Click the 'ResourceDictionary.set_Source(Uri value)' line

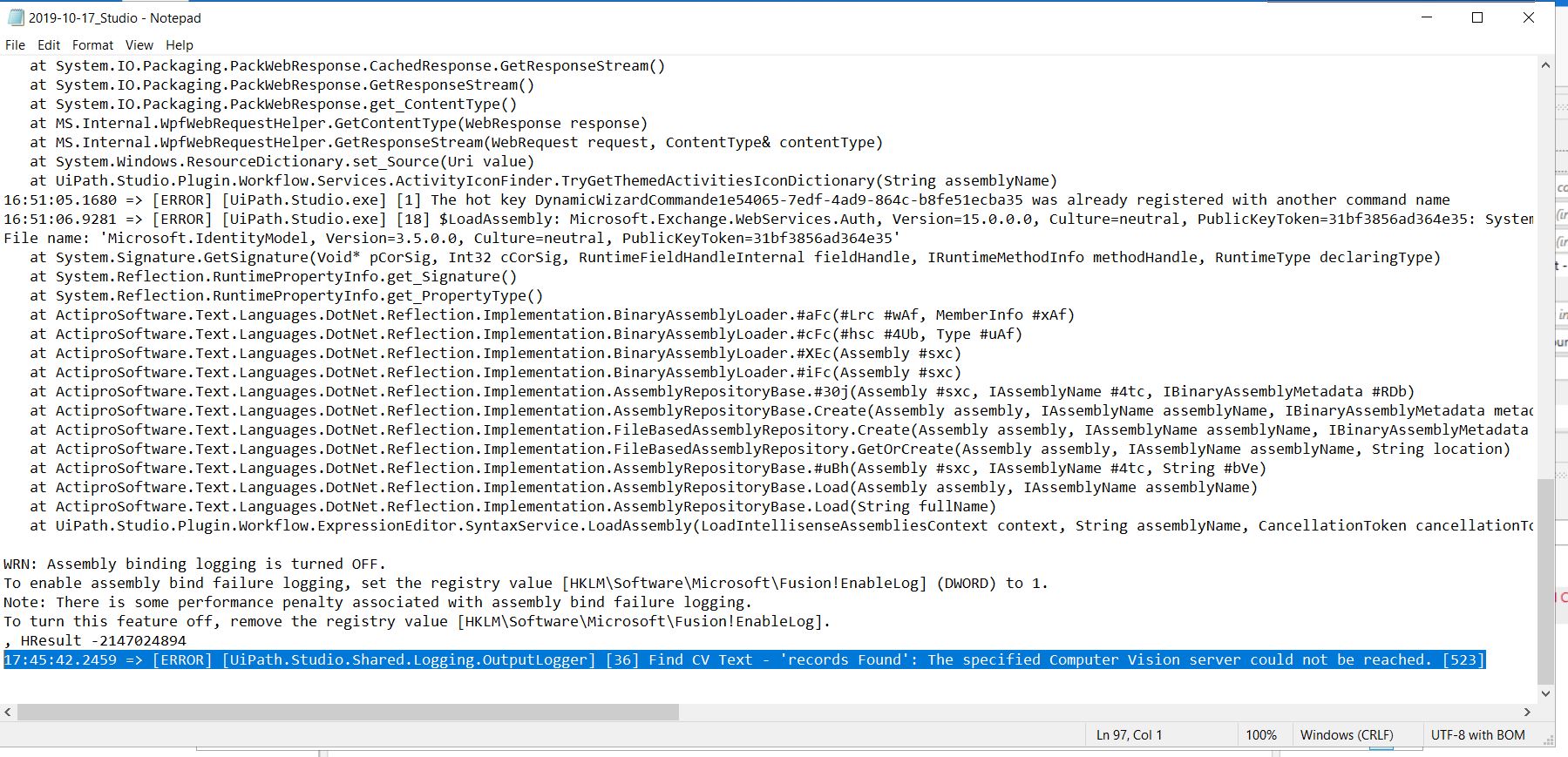pyautogui.click(x=282, y=162)
